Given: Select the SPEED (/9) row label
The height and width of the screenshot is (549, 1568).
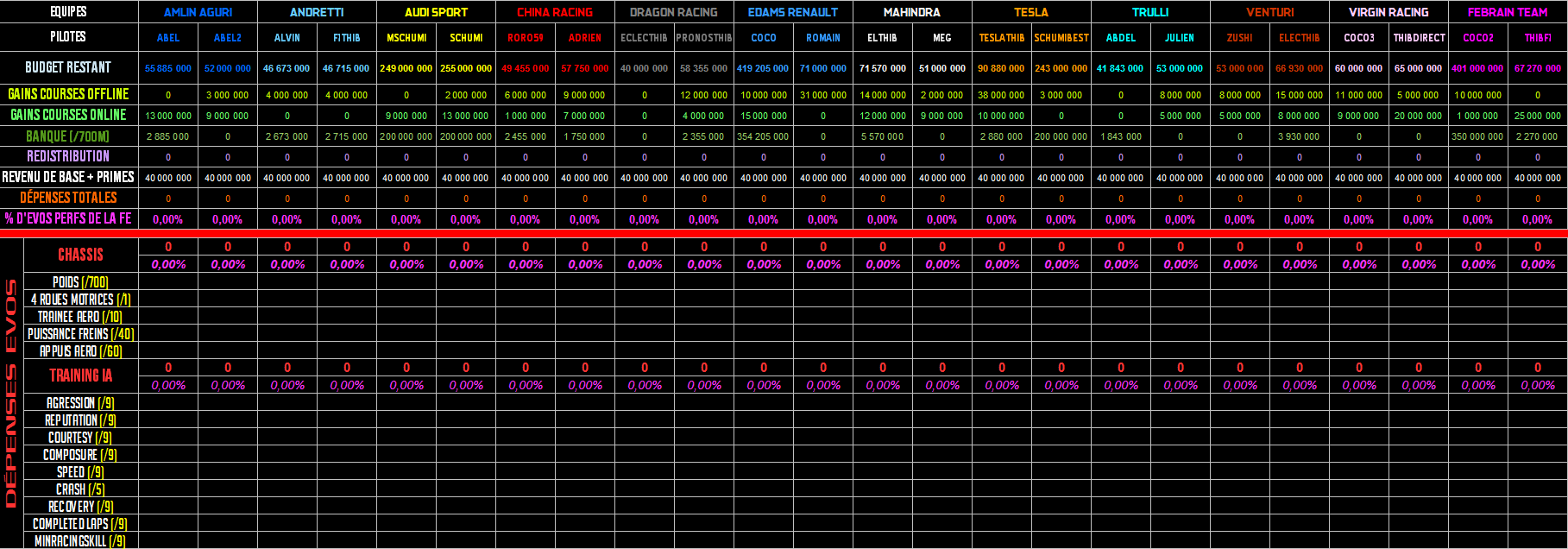Looking at the screenshot, I should (80, 472).
